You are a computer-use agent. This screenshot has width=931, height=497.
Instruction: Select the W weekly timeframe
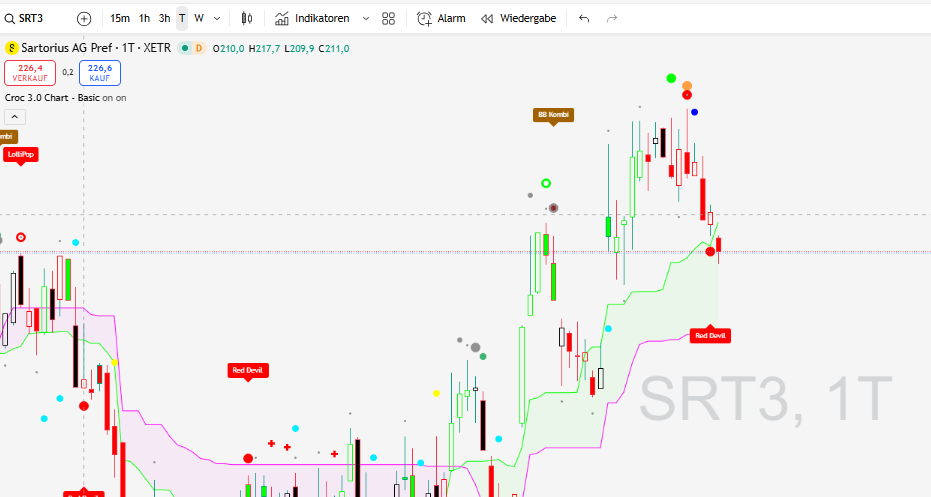[x=199, y=18]
